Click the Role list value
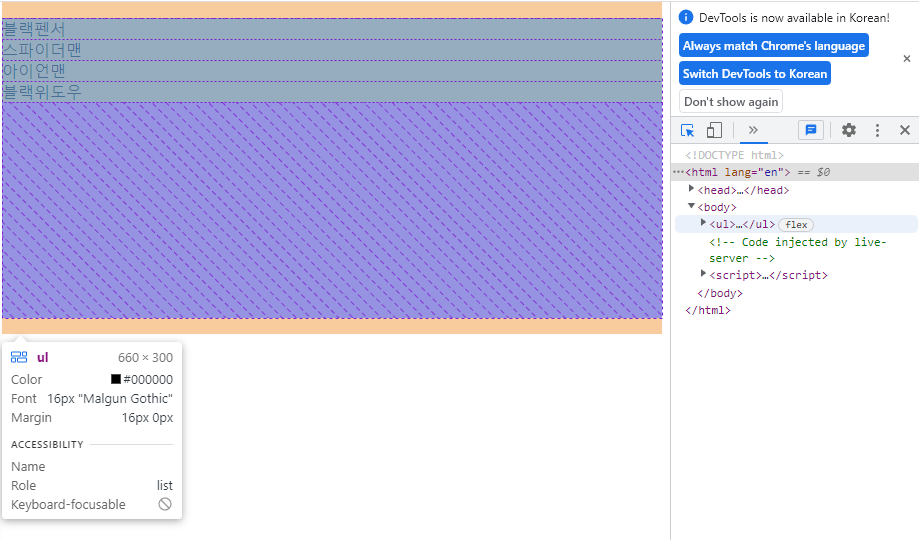 coord(165,485)
